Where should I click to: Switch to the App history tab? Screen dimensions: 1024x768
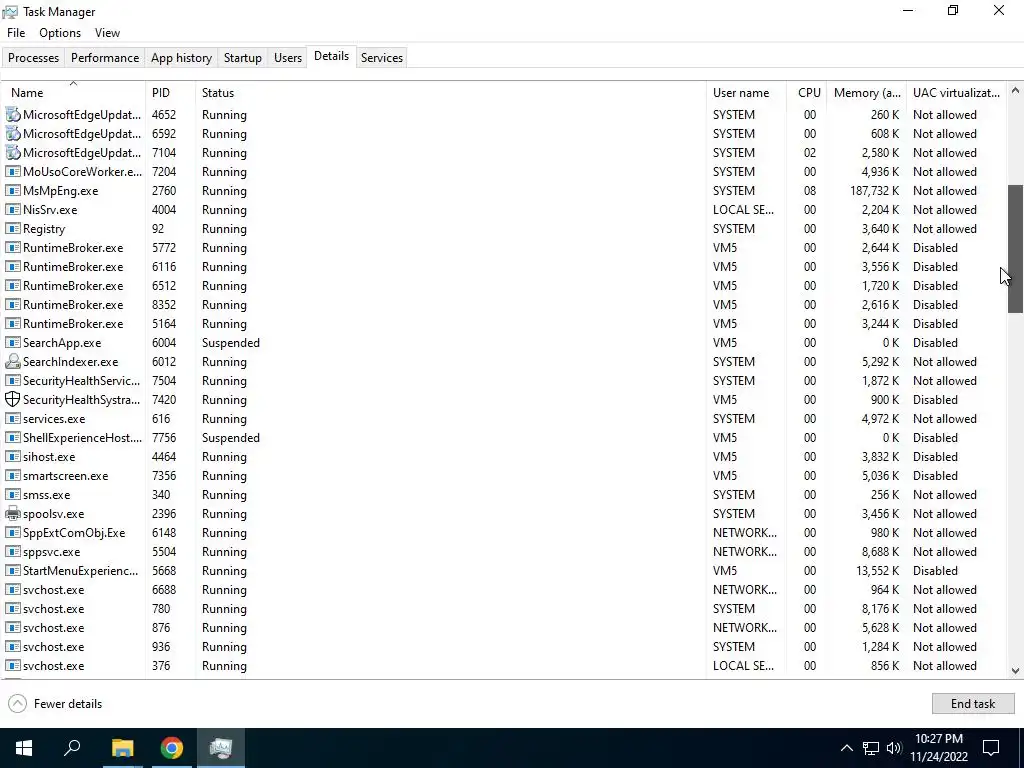182,57
